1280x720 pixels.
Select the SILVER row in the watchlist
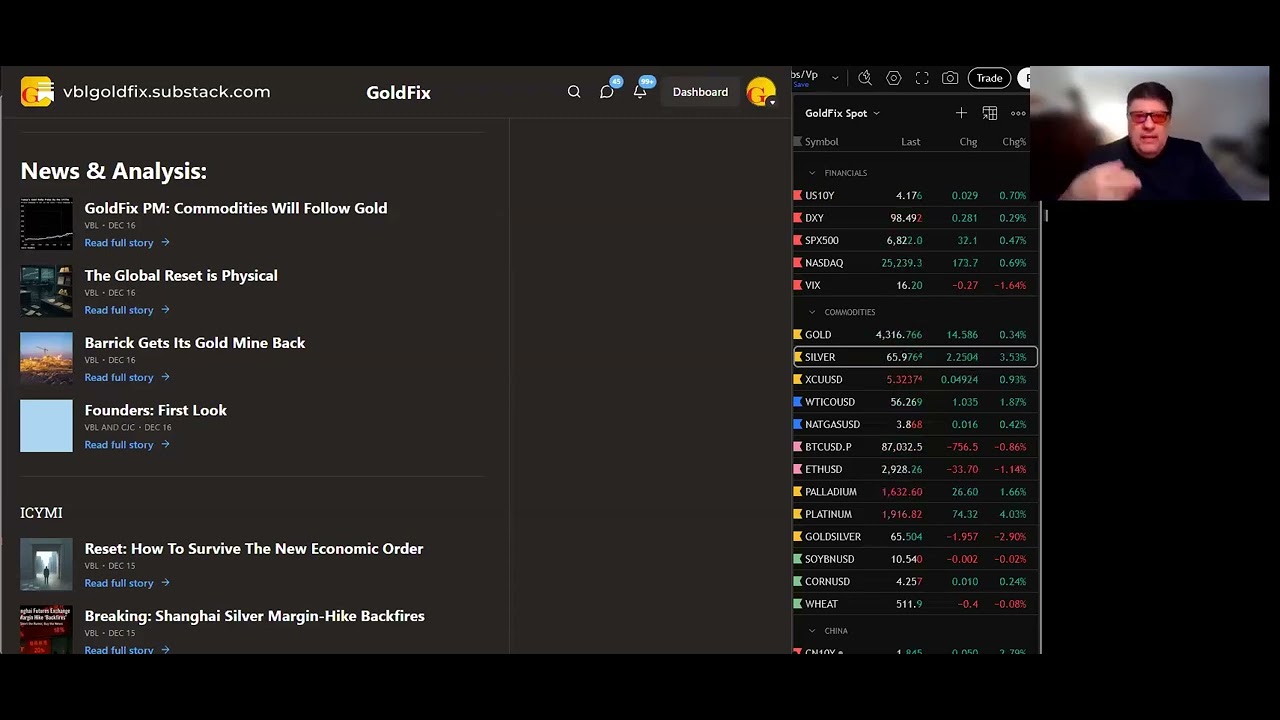pyautogui.click(x=915, y=357)
